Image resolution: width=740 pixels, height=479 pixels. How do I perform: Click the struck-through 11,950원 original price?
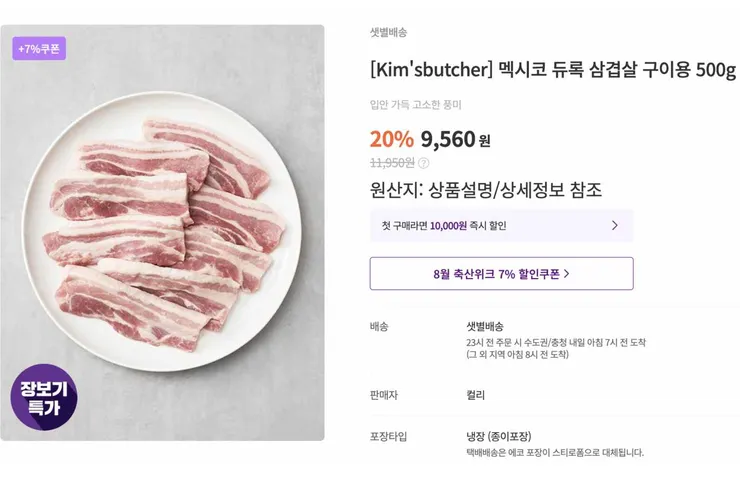(392, 163)
